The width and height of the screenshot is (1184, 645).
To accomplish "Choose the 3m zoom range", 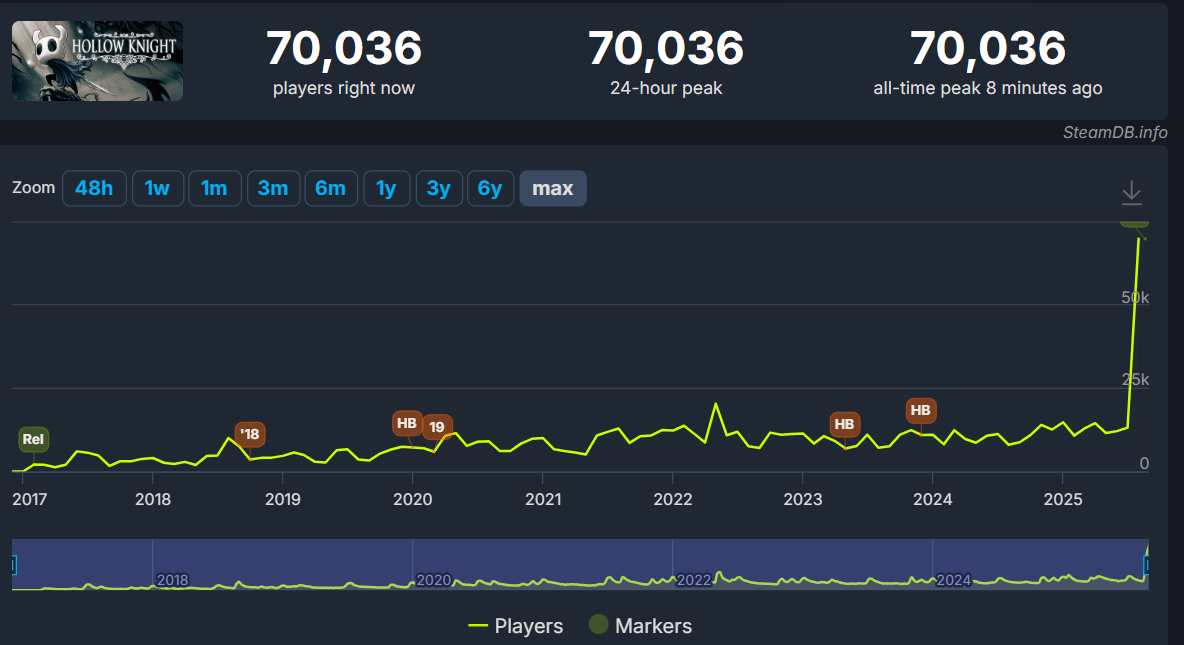I will click(273, 188).
